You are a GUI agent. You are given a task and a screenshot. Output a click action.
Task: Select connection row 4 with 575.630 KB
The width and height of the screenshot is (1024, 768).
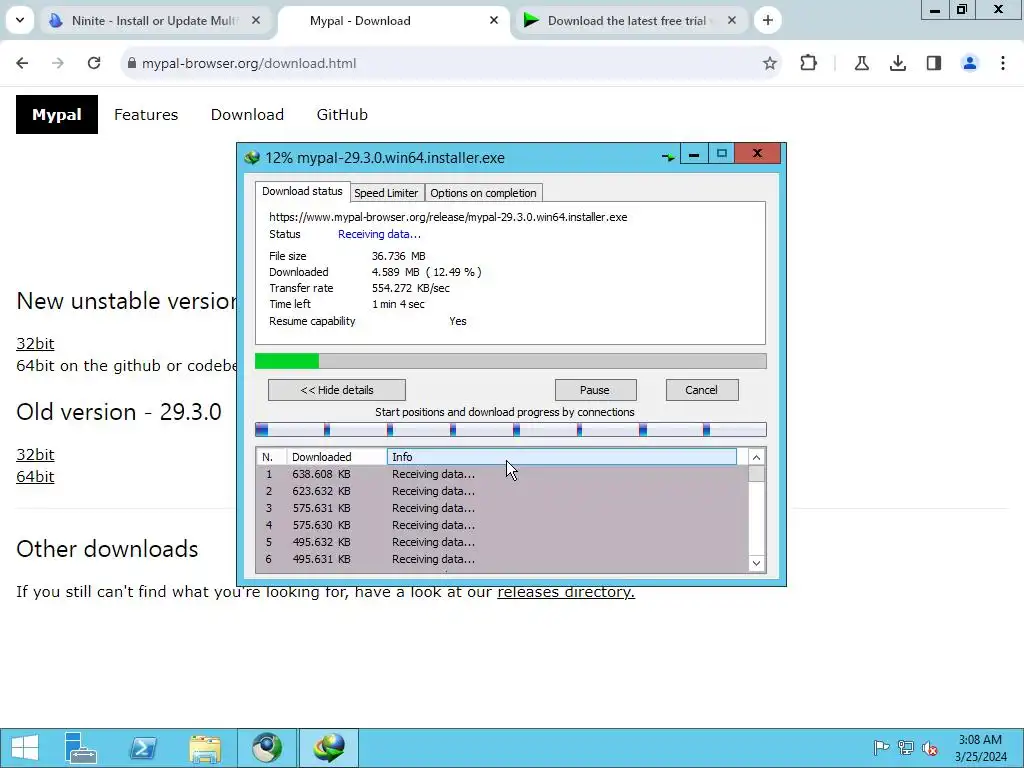click(x=502, y=525)
